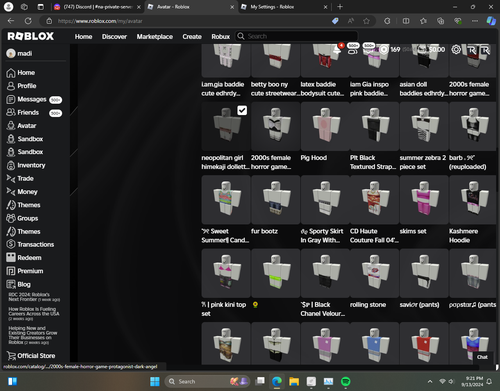Click the Profile sidebar icon
The height and width of the screenshot is (391, 500).
pos(11,86)
